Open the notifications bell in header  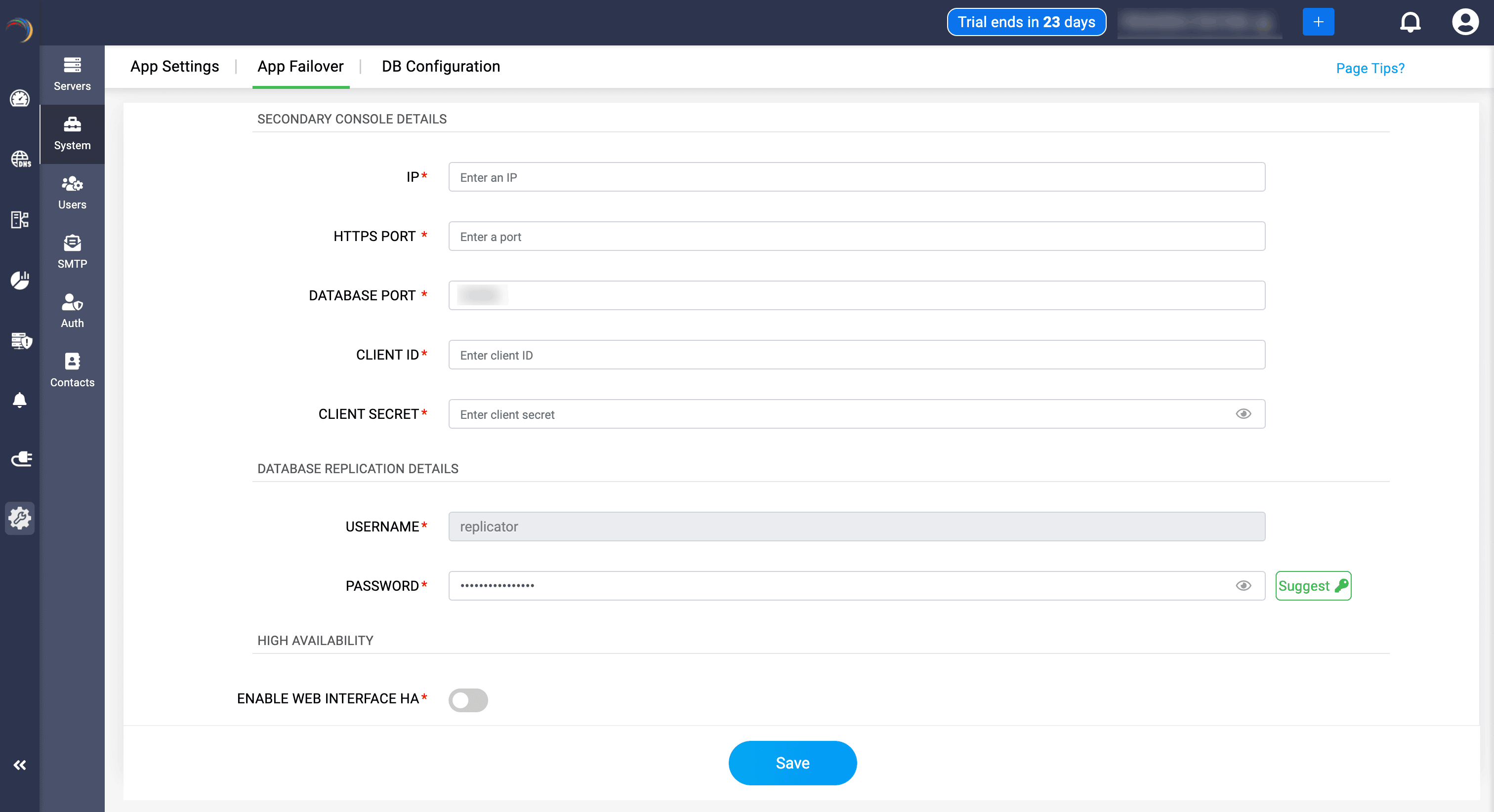(1410, 22)
